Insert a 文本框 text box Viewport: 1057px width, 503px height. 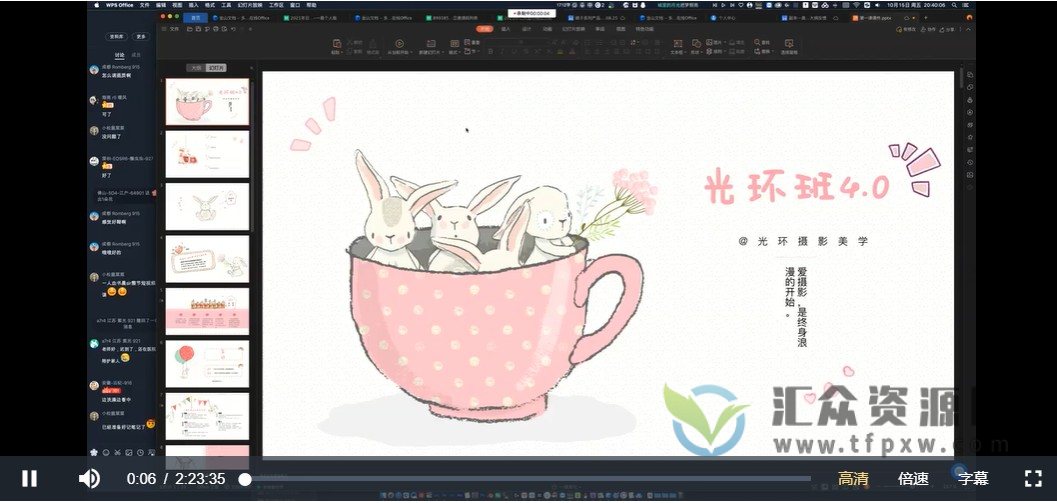click(x=677, y=46)
